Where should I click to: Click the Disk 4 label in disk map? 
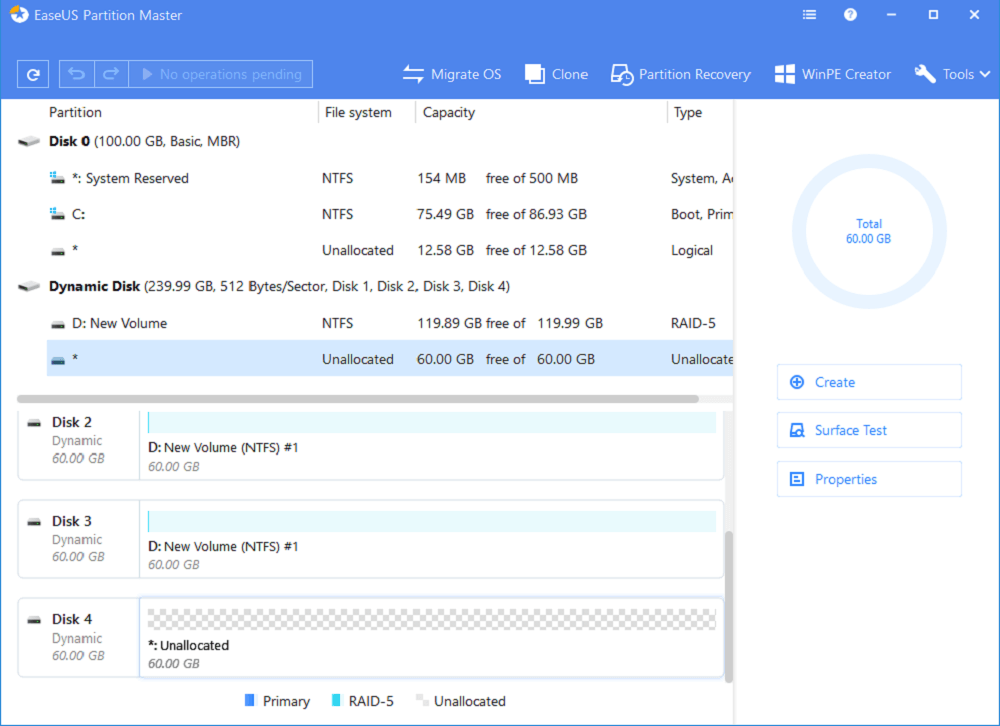72,619
